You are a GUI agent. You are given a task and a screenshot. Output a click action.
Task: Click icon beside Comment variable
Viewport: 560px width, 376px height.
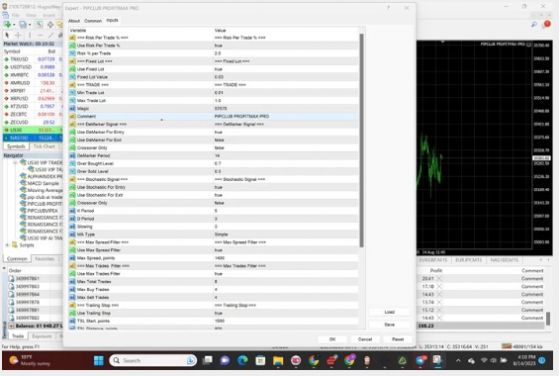pyautogui.click(x=72, y=116)
